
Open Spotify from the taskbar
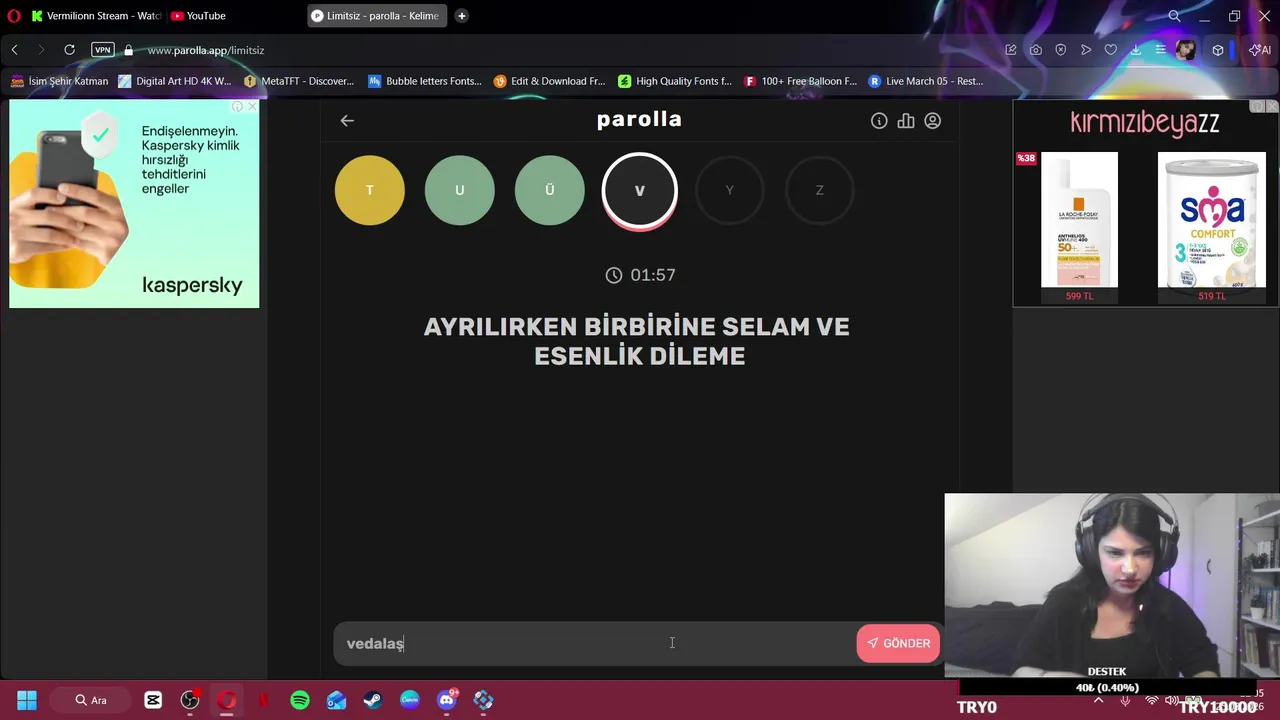point(300,700)
